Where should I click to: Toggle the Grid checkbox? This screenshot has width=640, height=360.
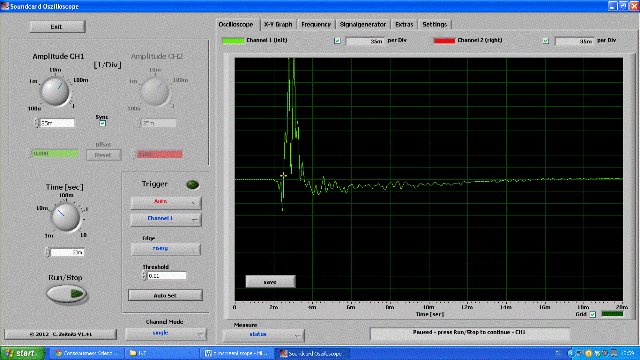point(593,314)
